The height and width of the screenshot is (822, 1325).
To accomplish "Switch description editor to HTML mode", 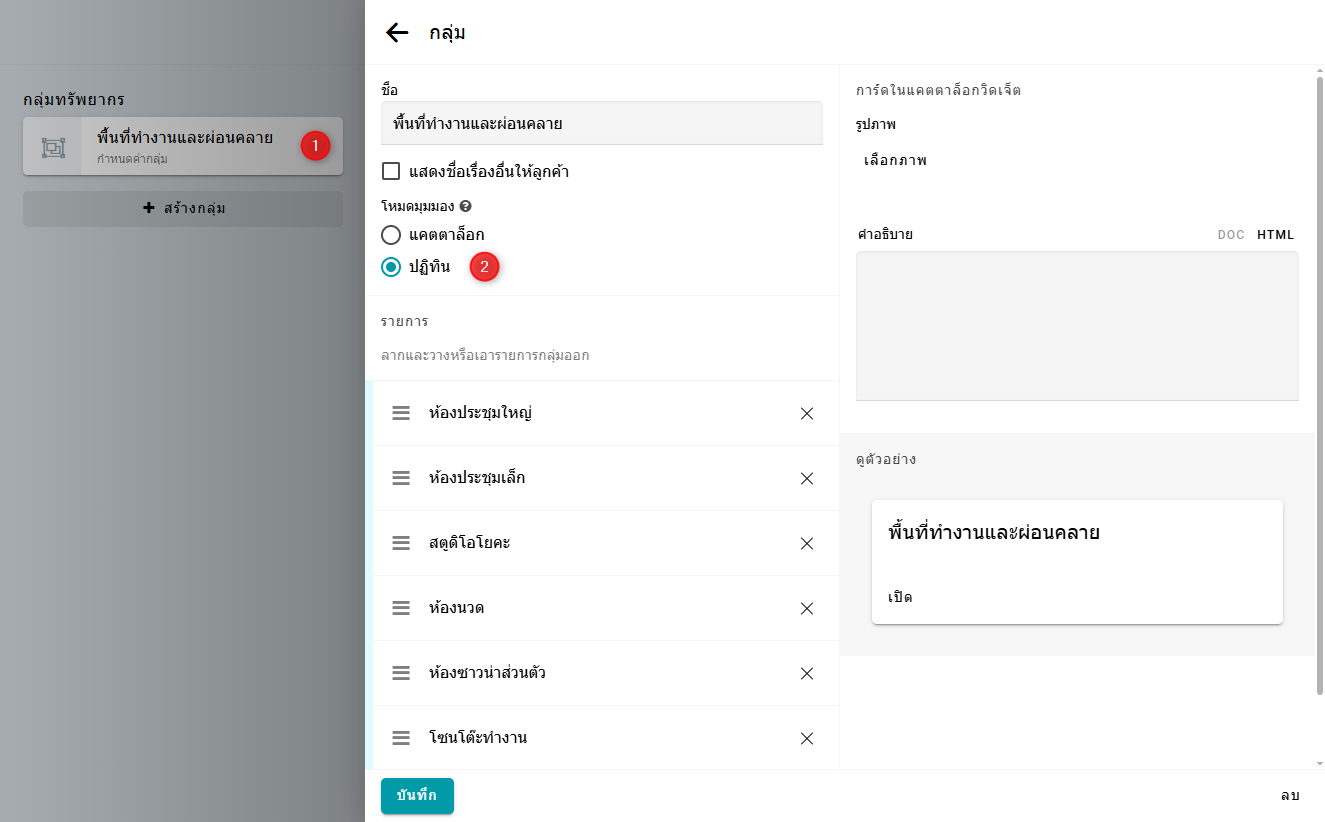I will (x=1275, y=235).
